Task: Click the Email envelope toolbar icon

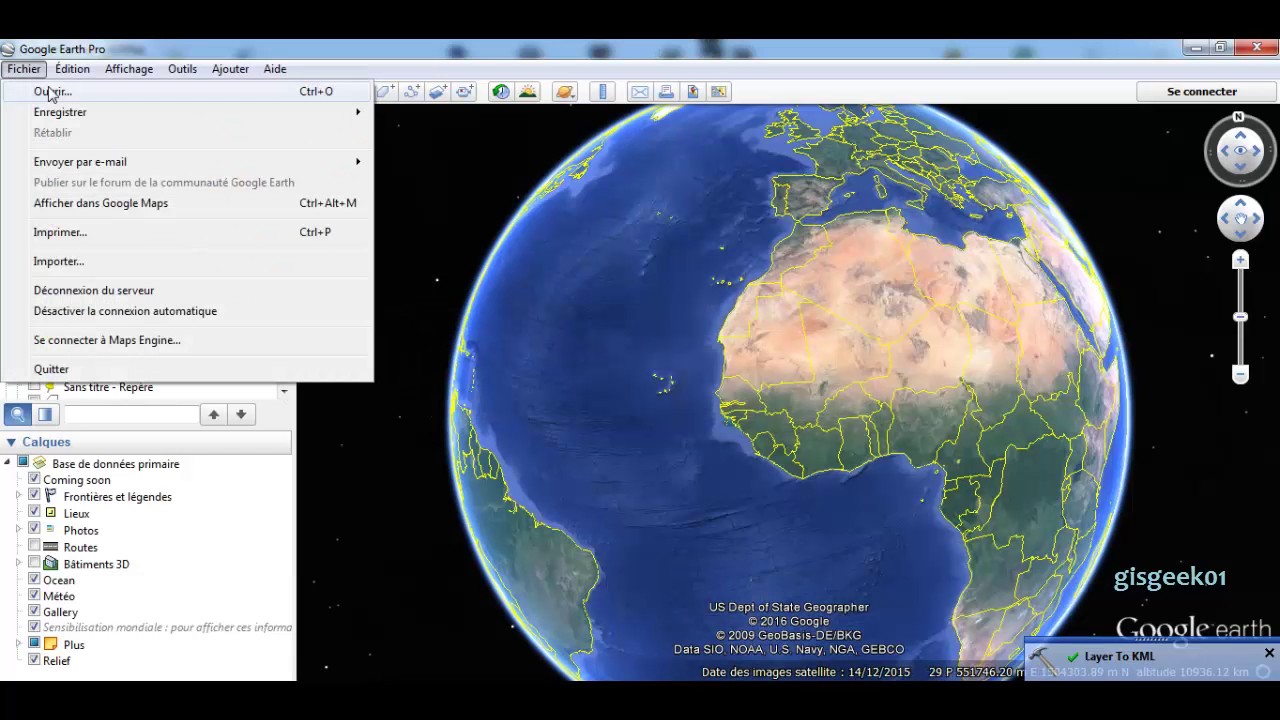Action: [639, 91]
